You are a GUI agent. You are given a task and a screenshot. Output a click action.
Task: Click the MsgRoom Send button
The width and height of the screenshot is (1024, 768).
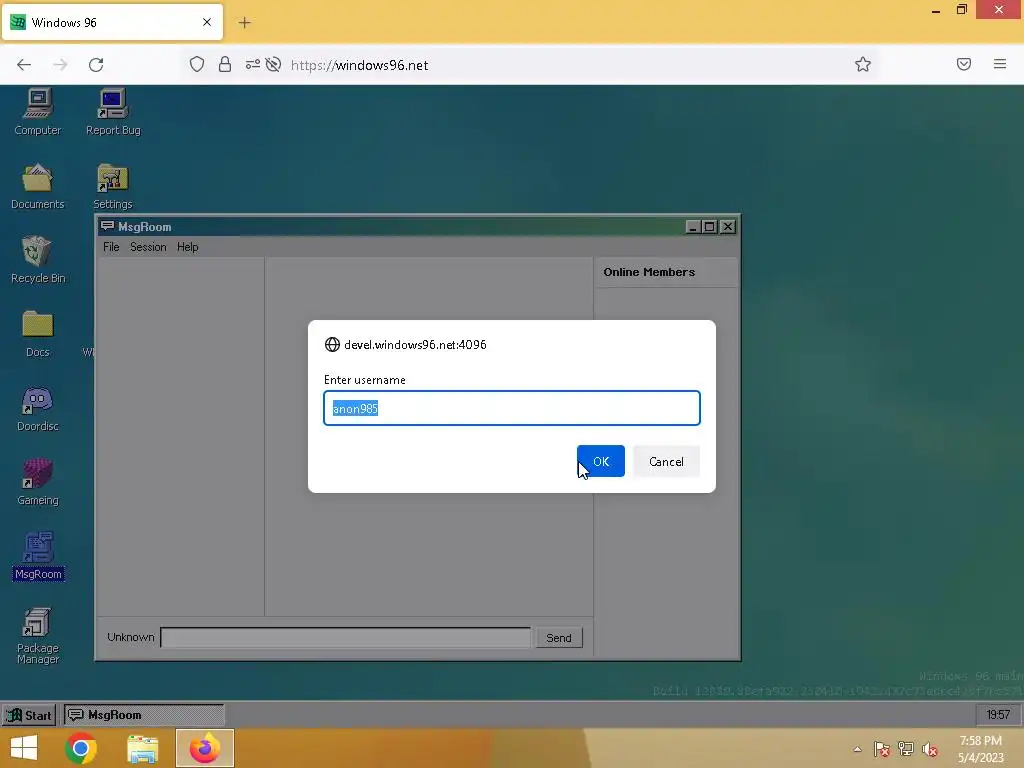click(x=559, y=638)
